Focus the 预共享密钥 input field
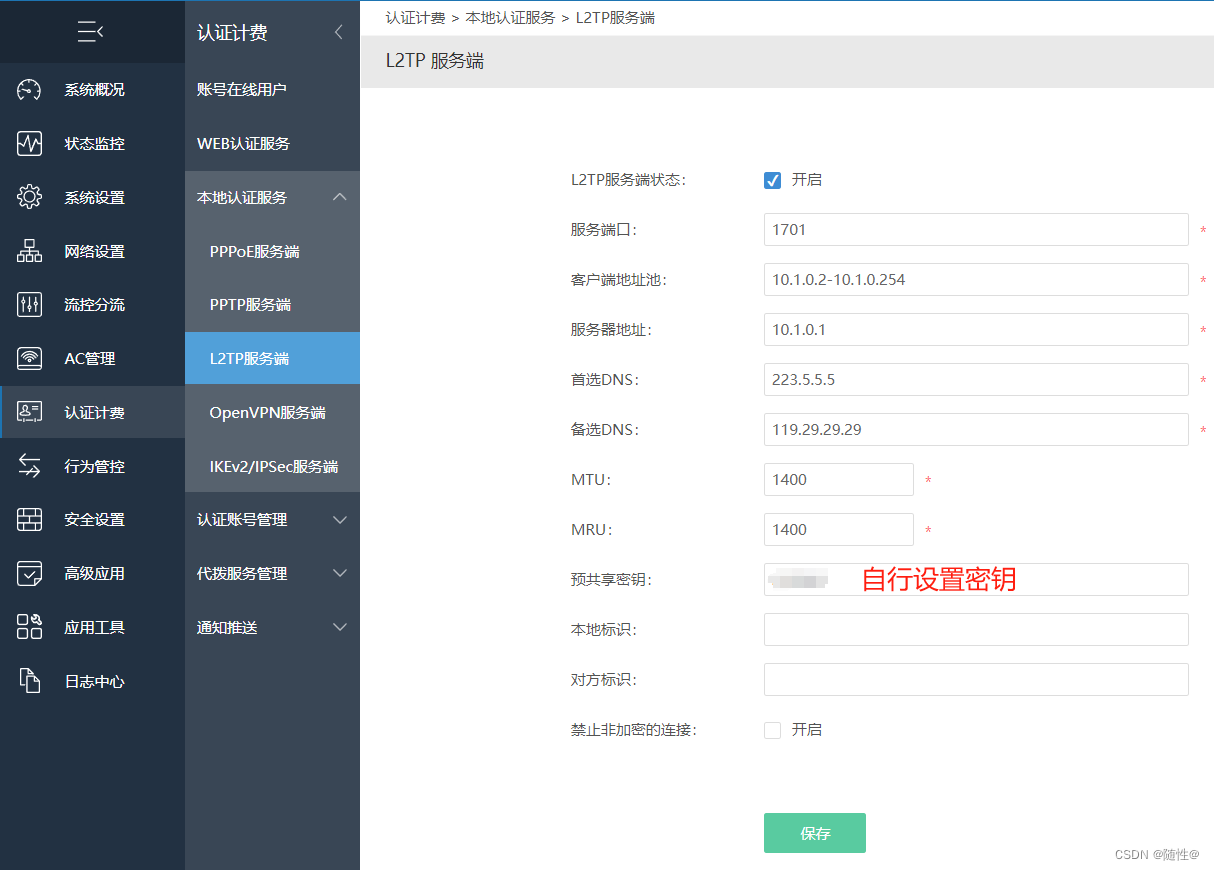 (976, 580)
